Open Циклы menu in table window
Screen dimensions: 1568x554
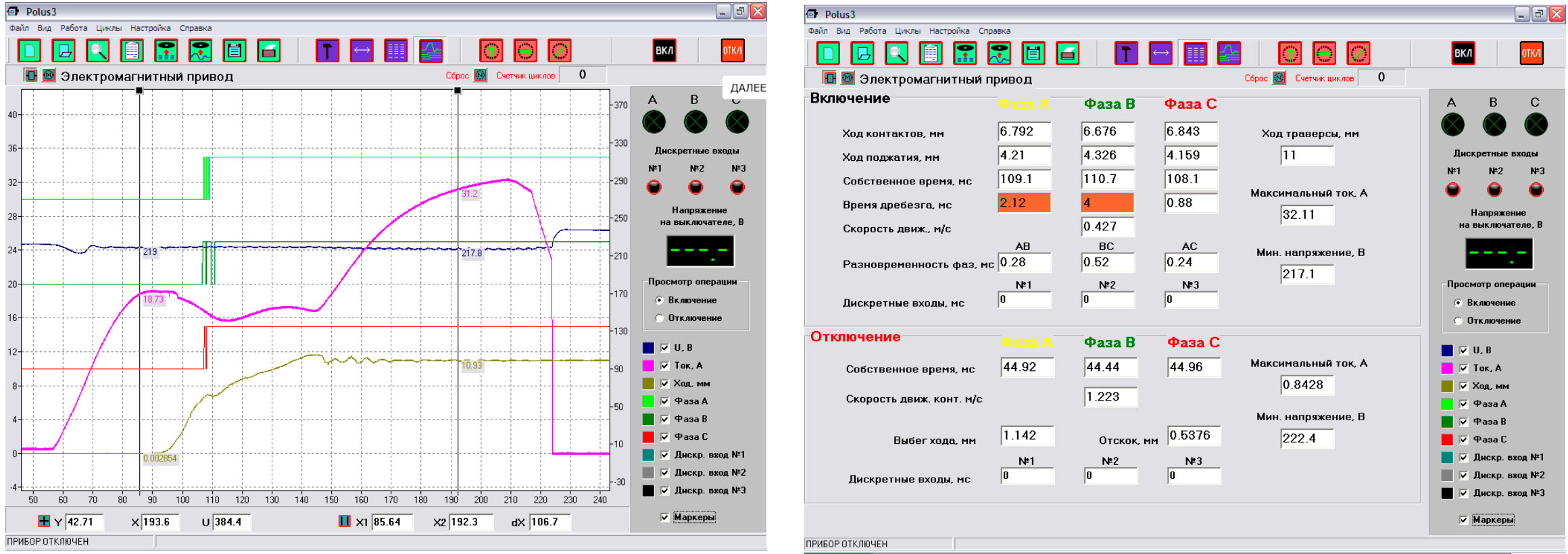click(x=908, y=31)
